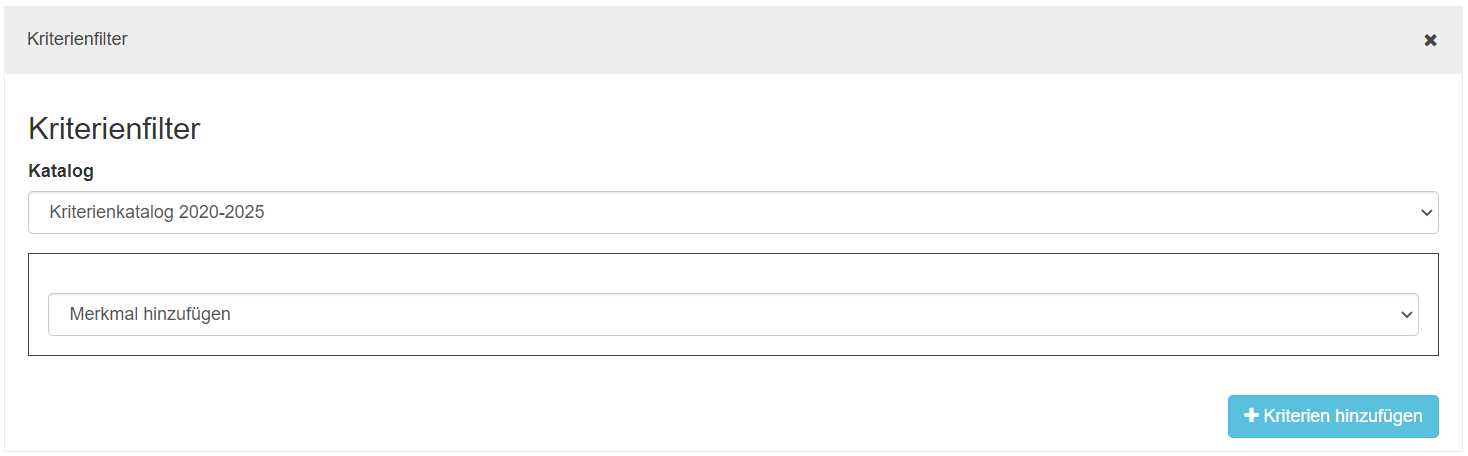Click the large Kriterienfilter heading
This screenshot has width=1468, height=456.
click(x=114, y=129)
